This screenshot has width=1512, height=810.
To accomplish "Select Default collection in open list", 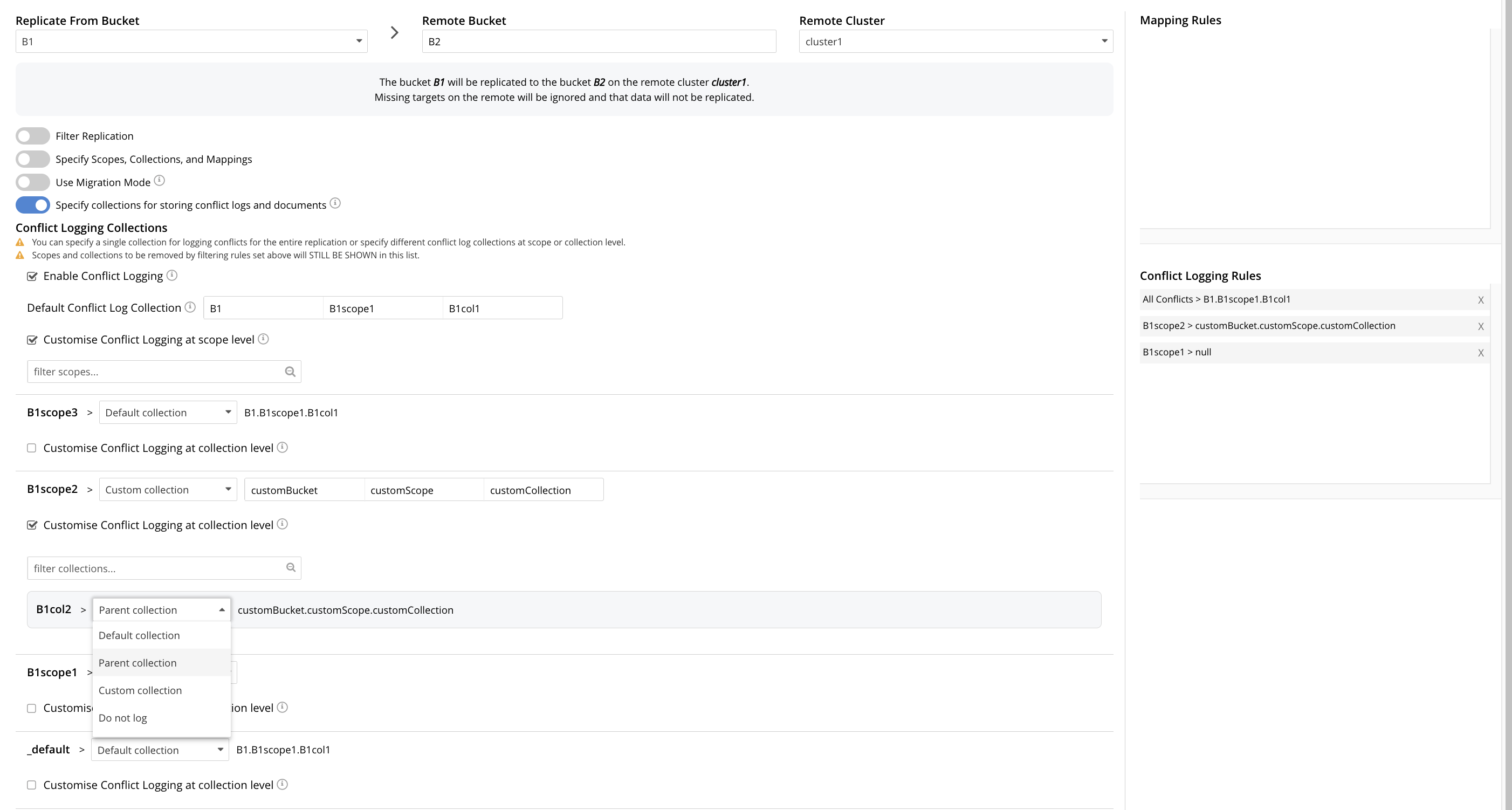I will click(139, 636).
